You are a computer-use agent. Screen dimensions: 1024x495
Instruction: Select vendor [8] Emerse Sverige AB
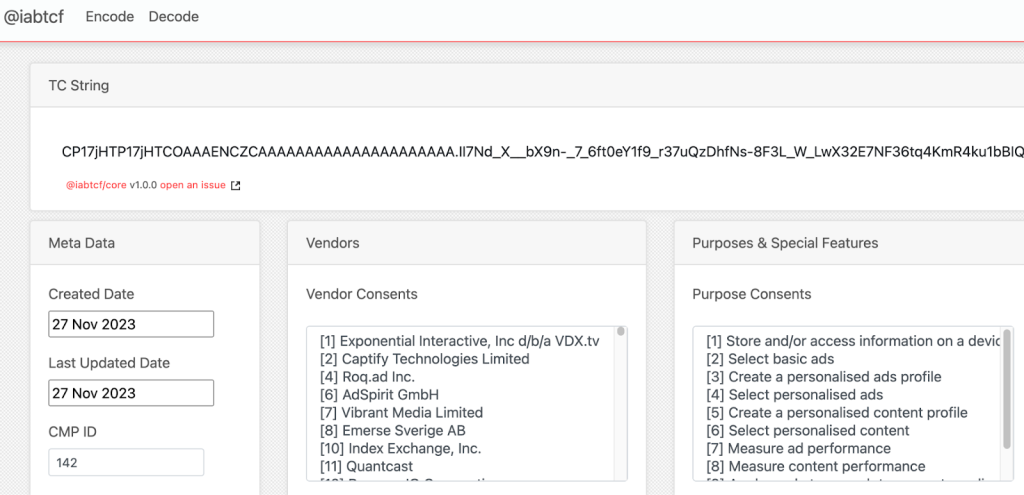click(392, 430)
